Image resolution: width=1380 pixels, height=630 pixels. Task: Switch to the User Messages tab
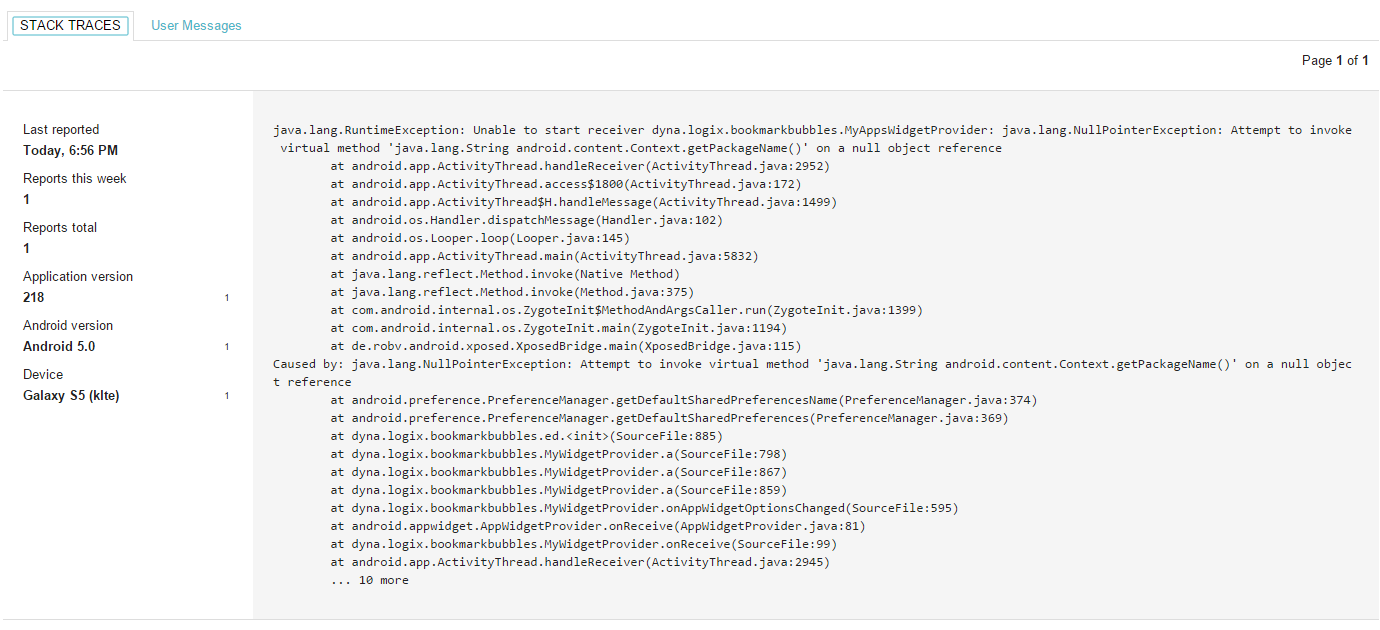tap(196, 26)
